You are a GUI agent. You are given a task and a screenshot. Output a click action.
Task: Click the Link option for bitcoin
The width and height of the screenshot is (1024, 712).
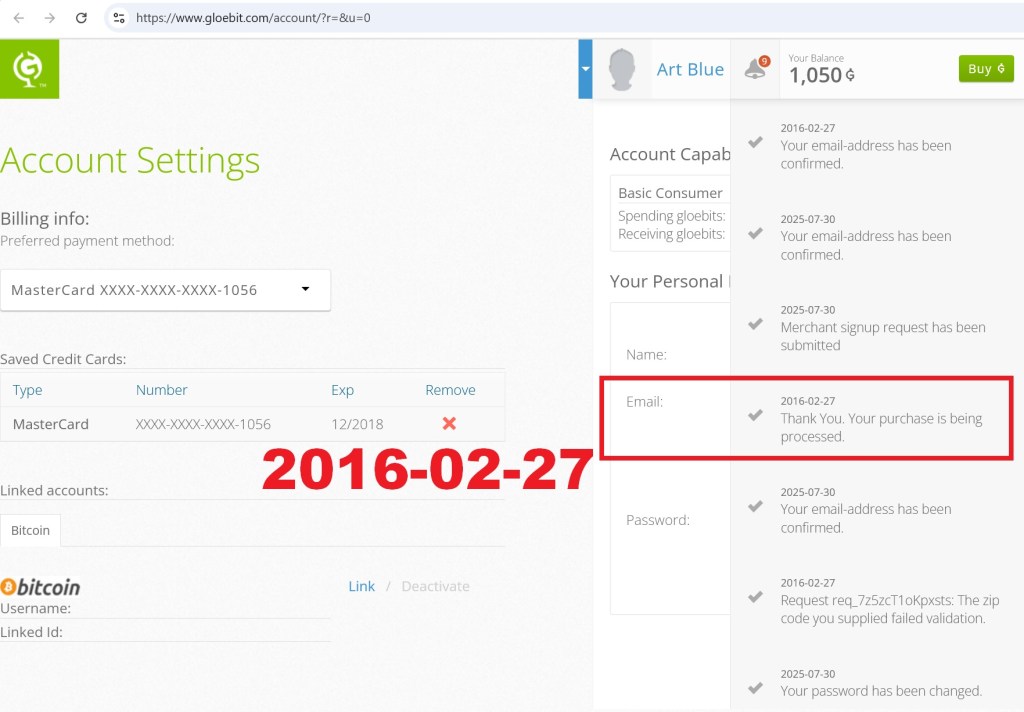click(361, 586)
